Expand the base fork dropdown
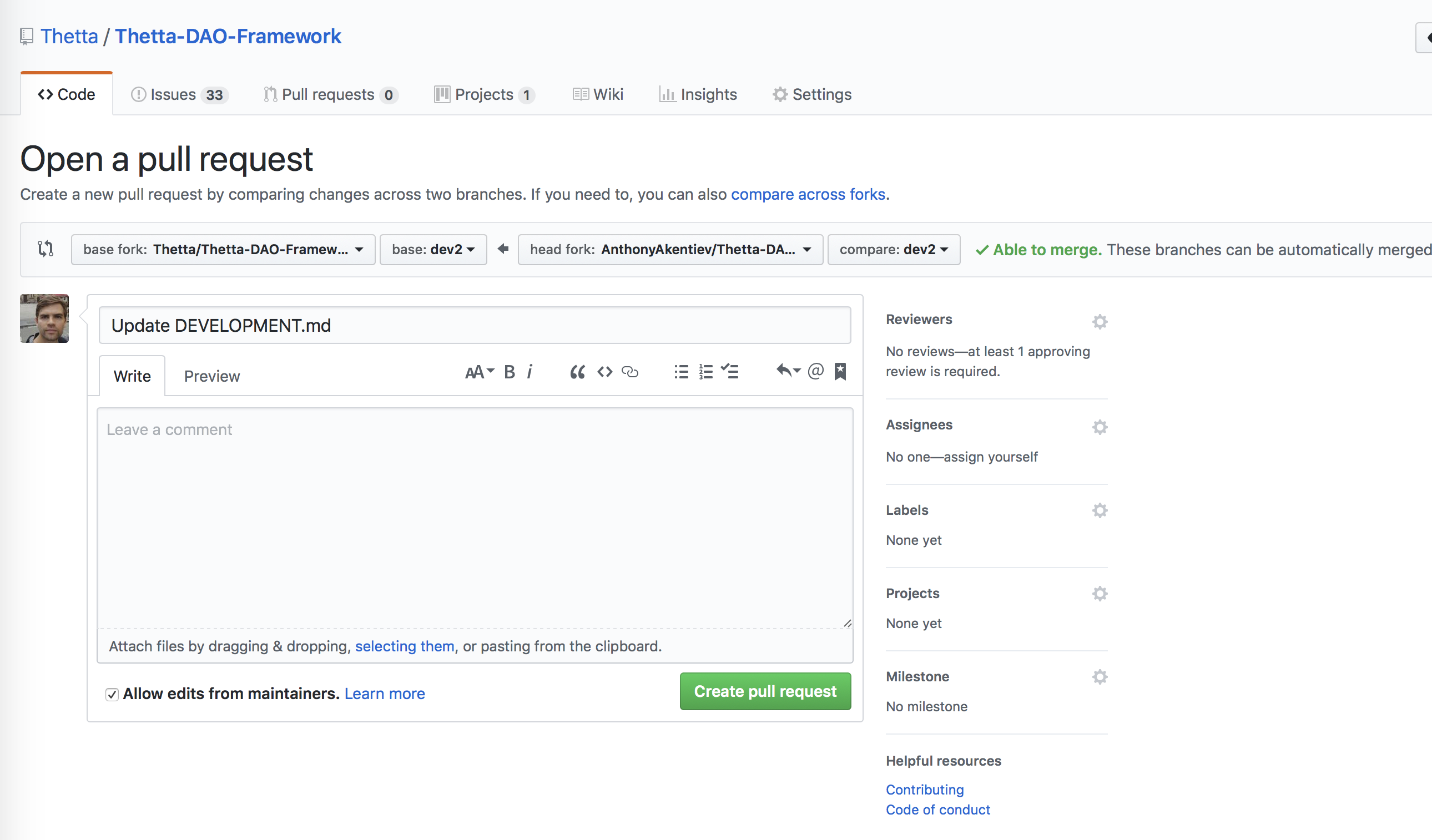1432x840 pixels. coord(223,249)
